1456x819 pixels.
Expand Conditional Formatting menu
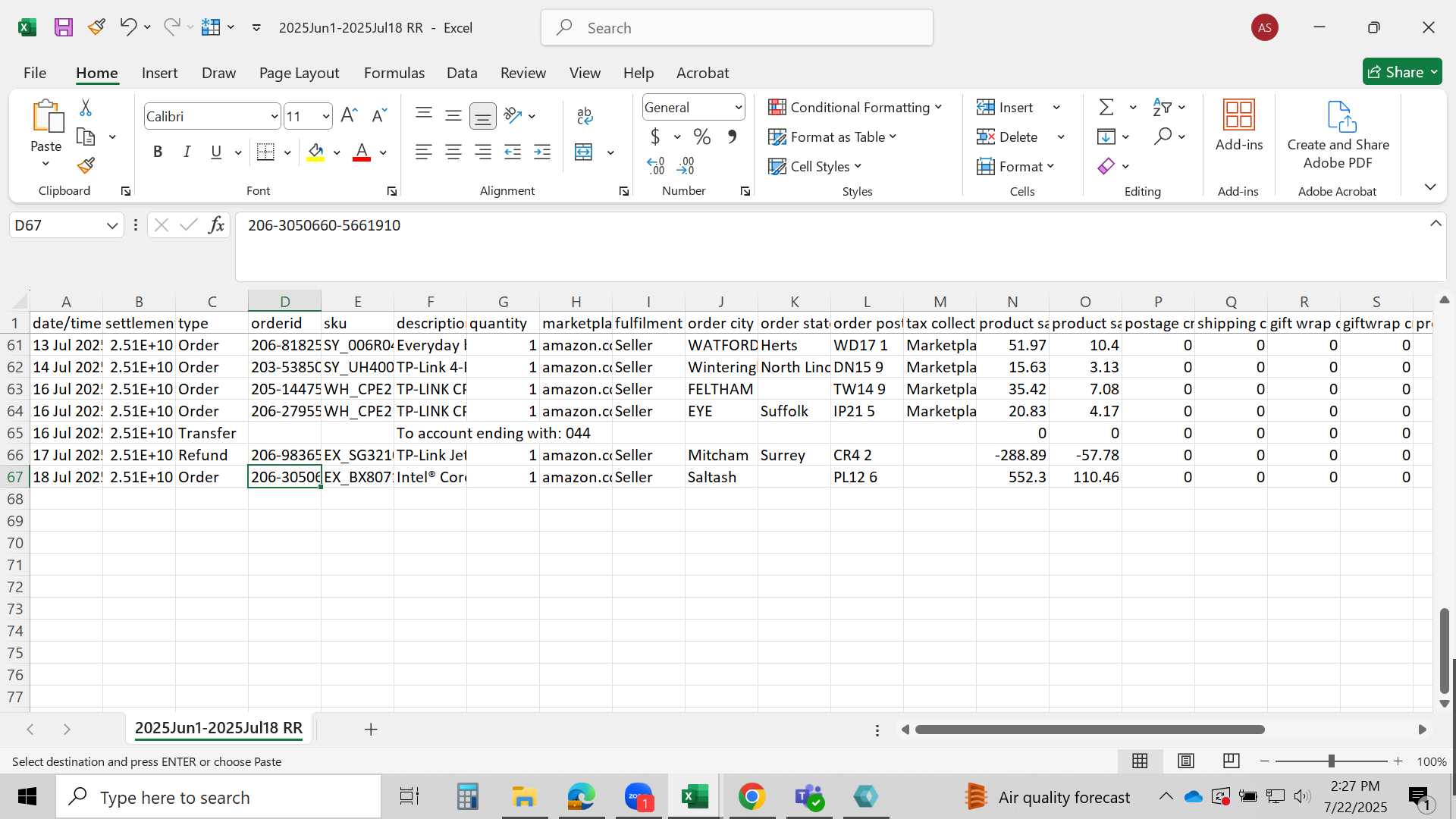pyautogui.click(x=855, y=107)
